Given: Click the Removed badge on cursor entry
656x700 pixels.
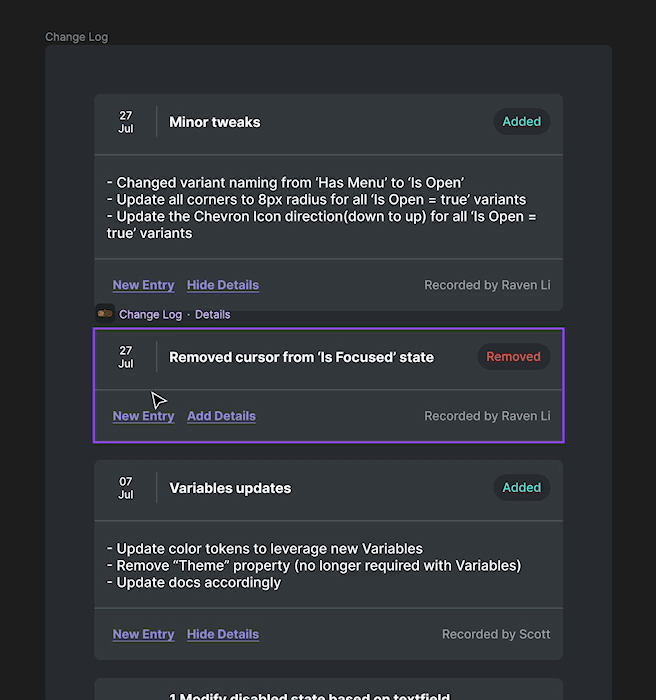Looking at the screenshot, I should [514, 356].
